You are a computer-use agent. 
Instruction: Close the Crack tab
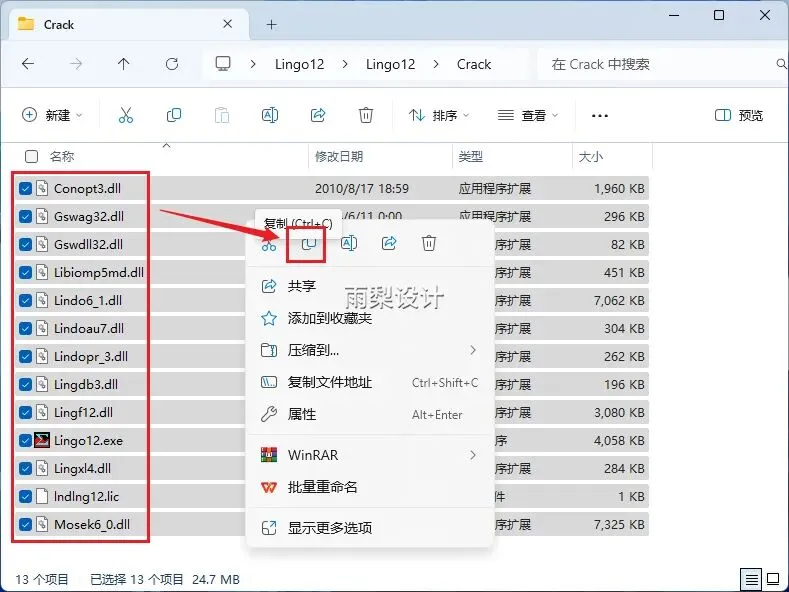(227, 24)
